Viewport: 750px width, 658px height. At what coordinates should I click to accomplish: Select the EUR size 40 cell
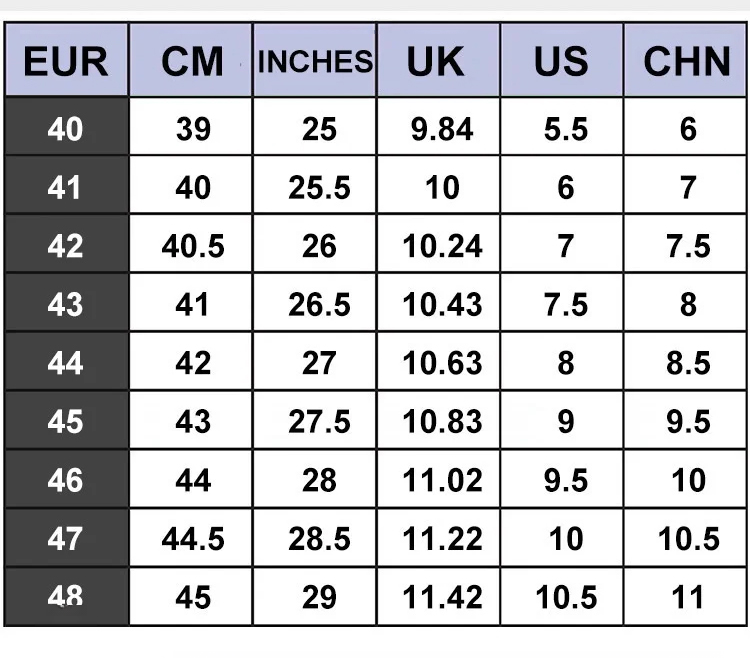click(x=66, y=129)
